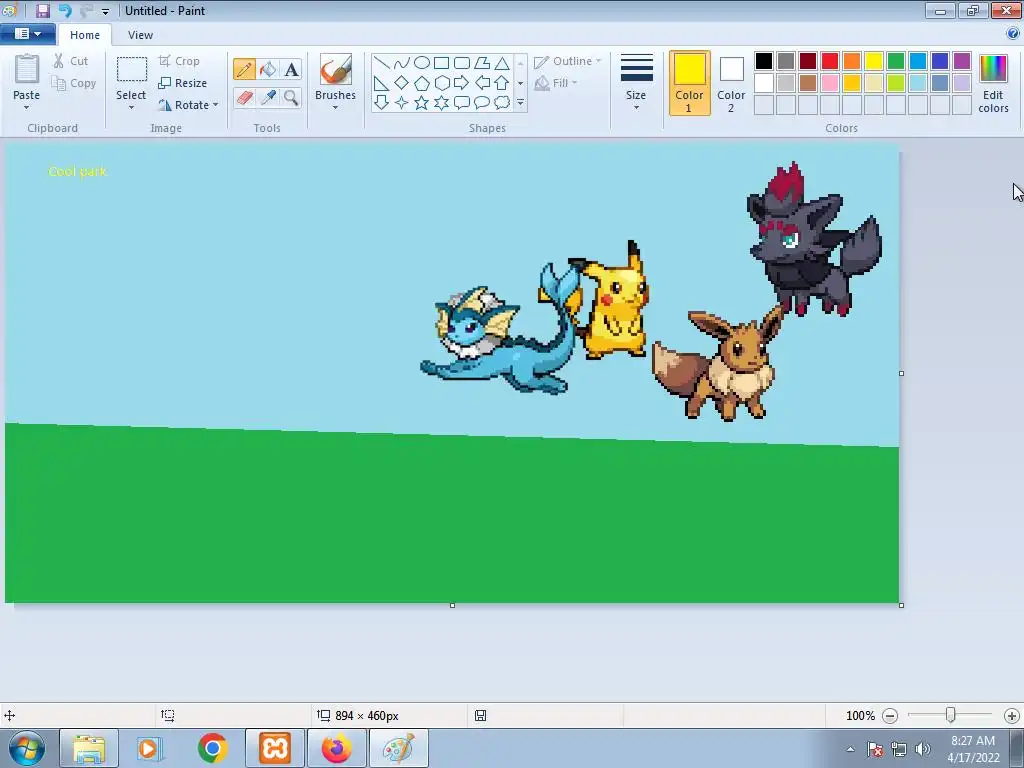This screenshot has height=768, width=1024.
Task: Select the Fill with color bucket tool
Action: (268, 69)
